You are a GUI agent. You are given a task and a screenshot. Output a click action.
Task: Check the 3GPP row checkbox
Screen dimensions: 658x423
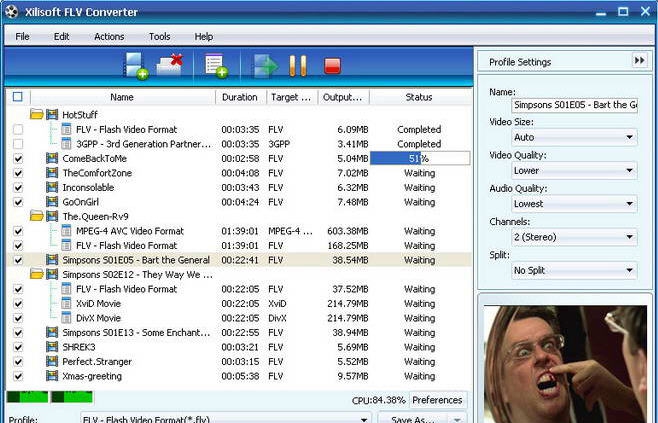[x=18, y=144]
